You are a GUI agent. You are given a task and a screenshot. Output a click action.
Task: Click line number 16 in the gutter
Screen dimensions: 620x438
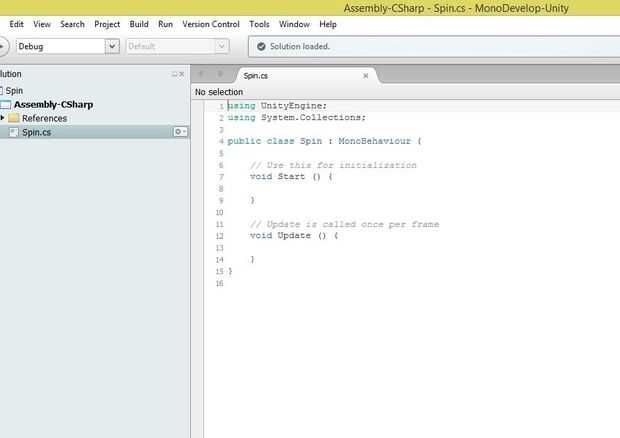click(x=219, y=283)
